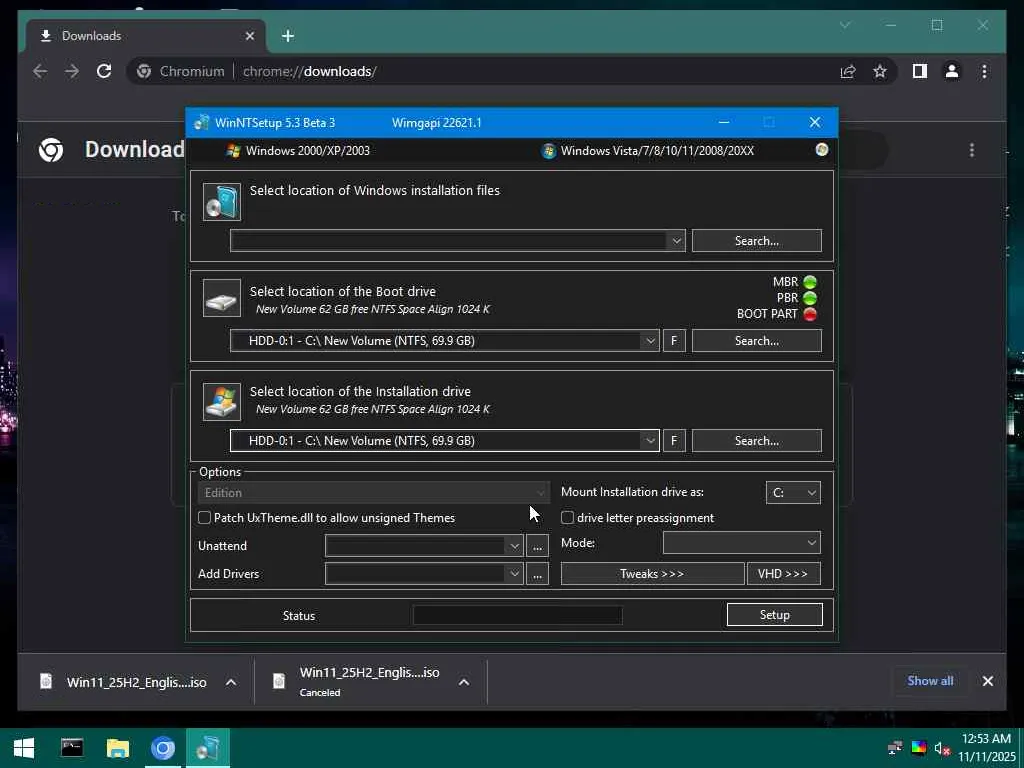Viewport: 1024px width, 768px height.
Task: Click Search for Installation drive
Action: tap(757, 441)
